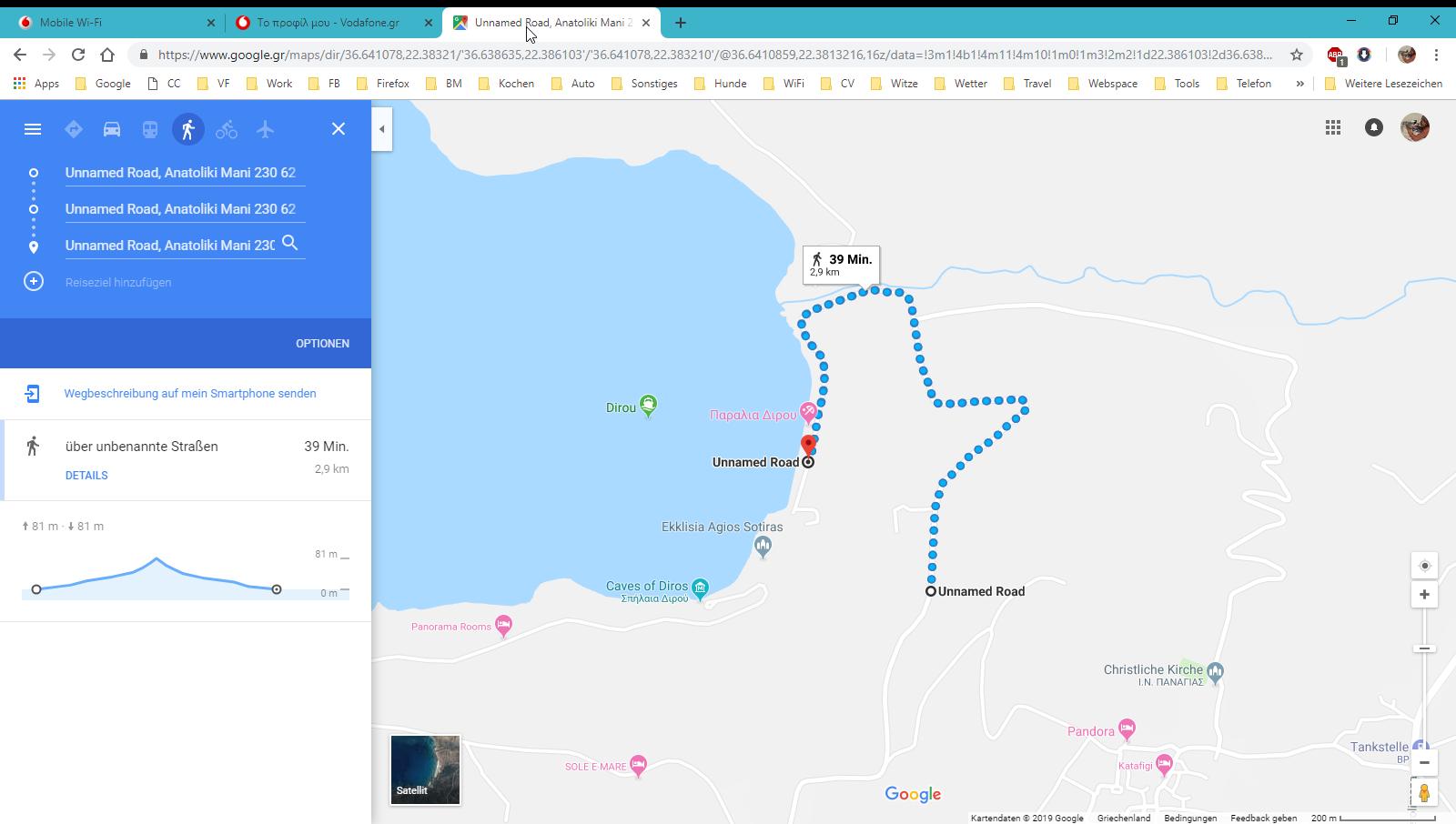Viewport: 1456px width, 824px height.
Task: Close the Mobile Wi-Fi tab
Action: point(211,23)
